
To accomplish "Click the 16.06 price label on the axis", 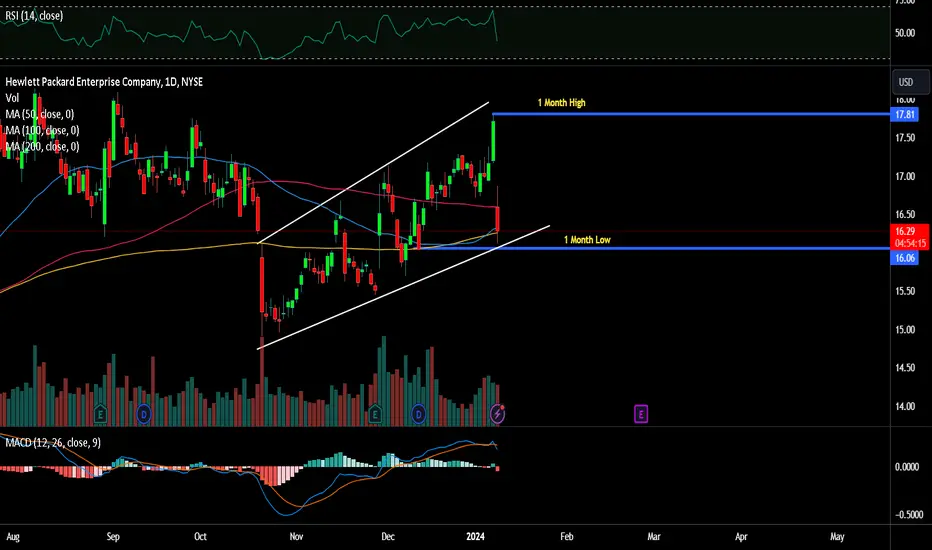I will tap(905, 257).
